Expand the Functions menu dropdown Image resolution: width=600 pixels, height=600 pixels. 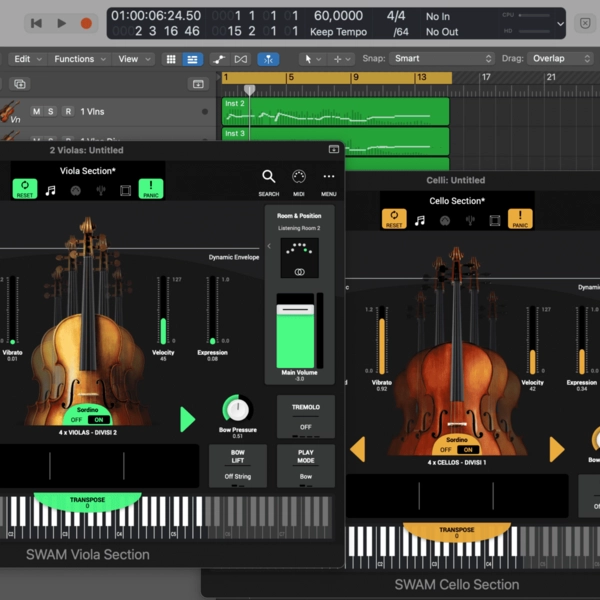pos(79,59)
